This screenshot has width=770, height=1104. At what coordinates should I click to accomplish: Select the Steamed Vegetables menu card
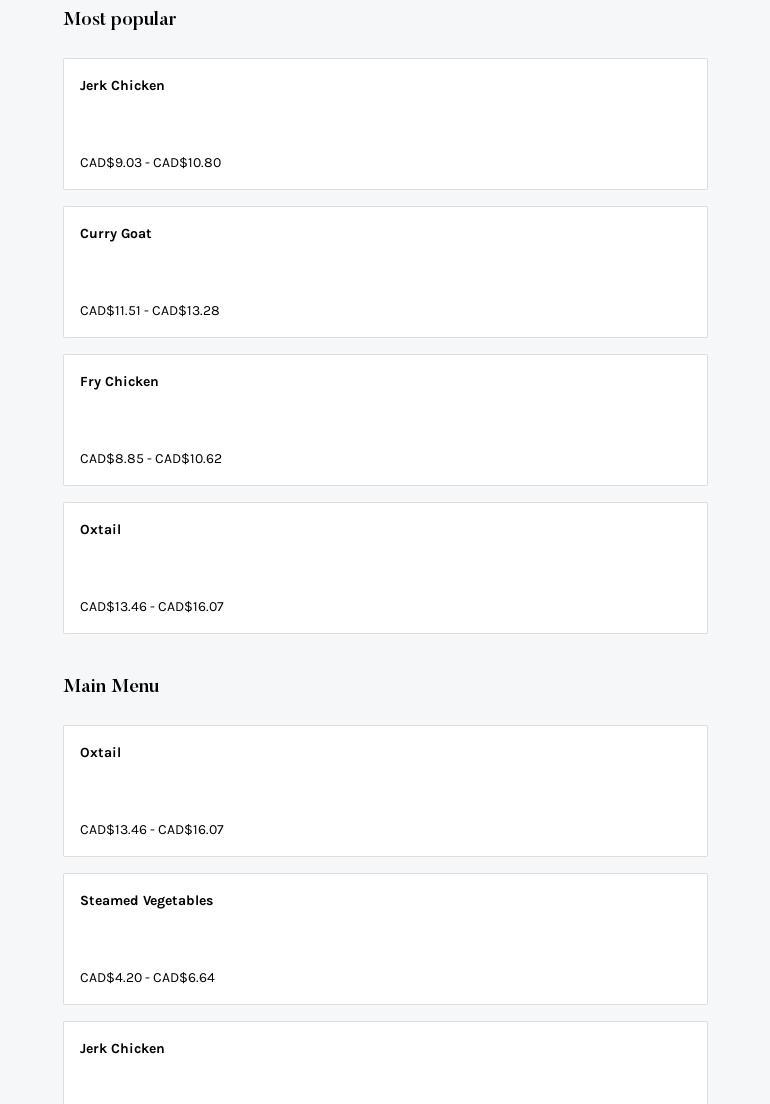pos(385,939)
